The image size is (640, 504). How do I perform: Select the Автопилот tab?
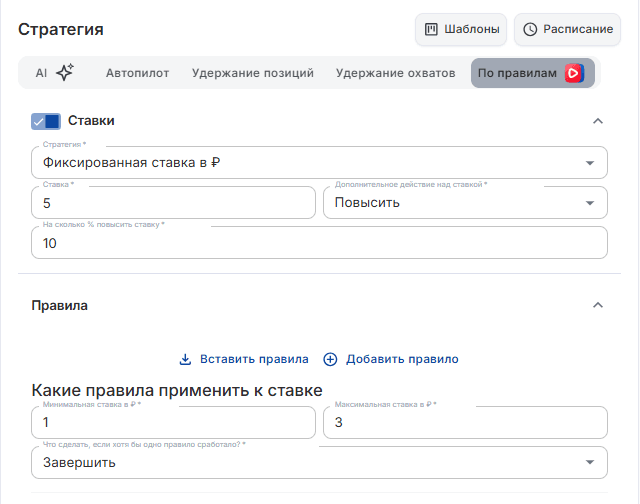coord(138,73)
